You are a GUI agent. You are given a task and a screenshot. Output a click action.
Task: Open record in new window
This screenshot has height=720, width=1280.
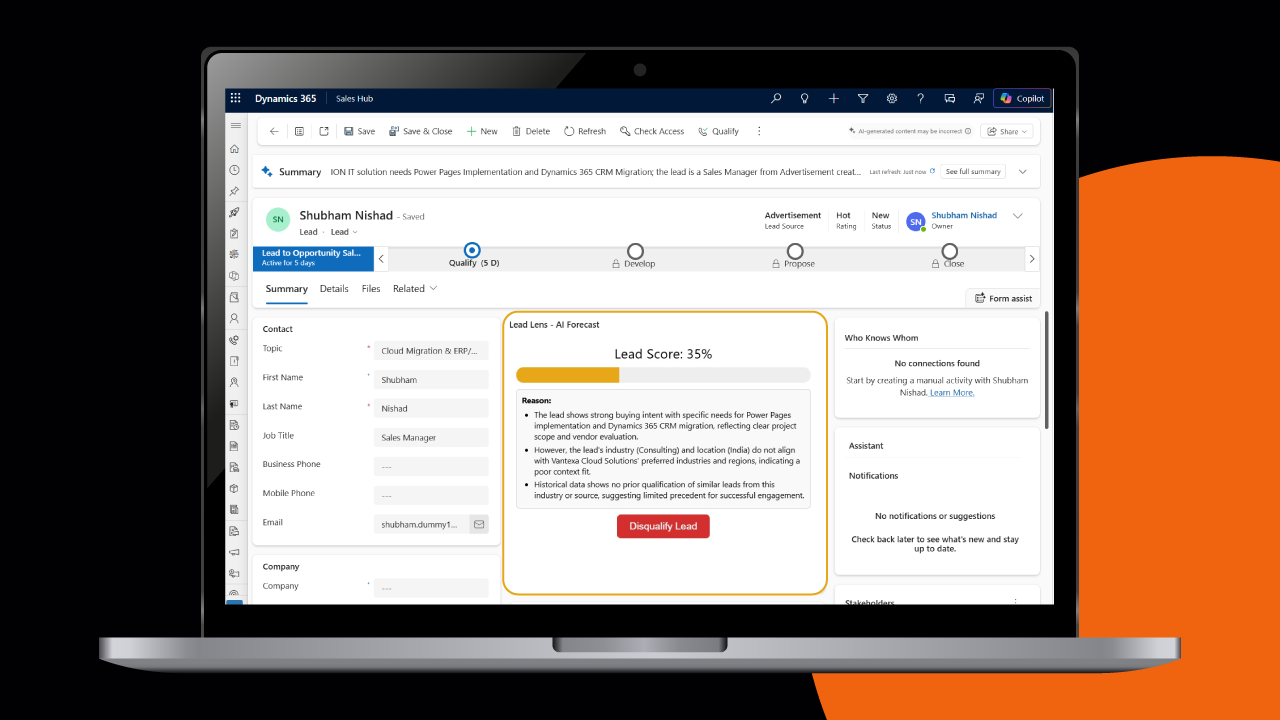[x=324, y=131]
